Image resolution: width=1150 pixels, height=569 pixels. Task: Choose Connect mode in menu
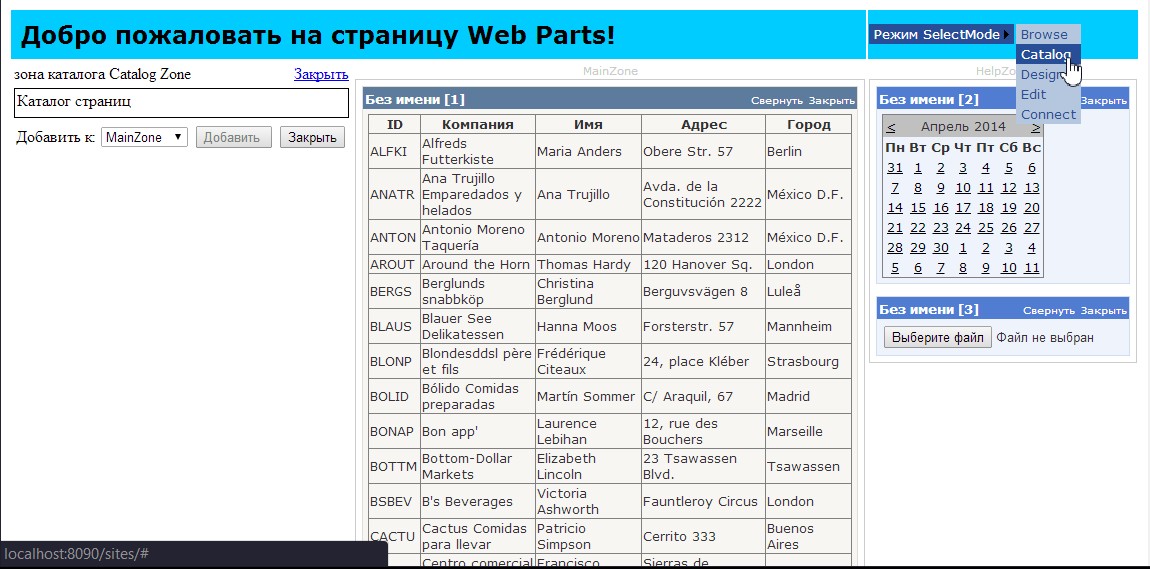point(1047,114)
